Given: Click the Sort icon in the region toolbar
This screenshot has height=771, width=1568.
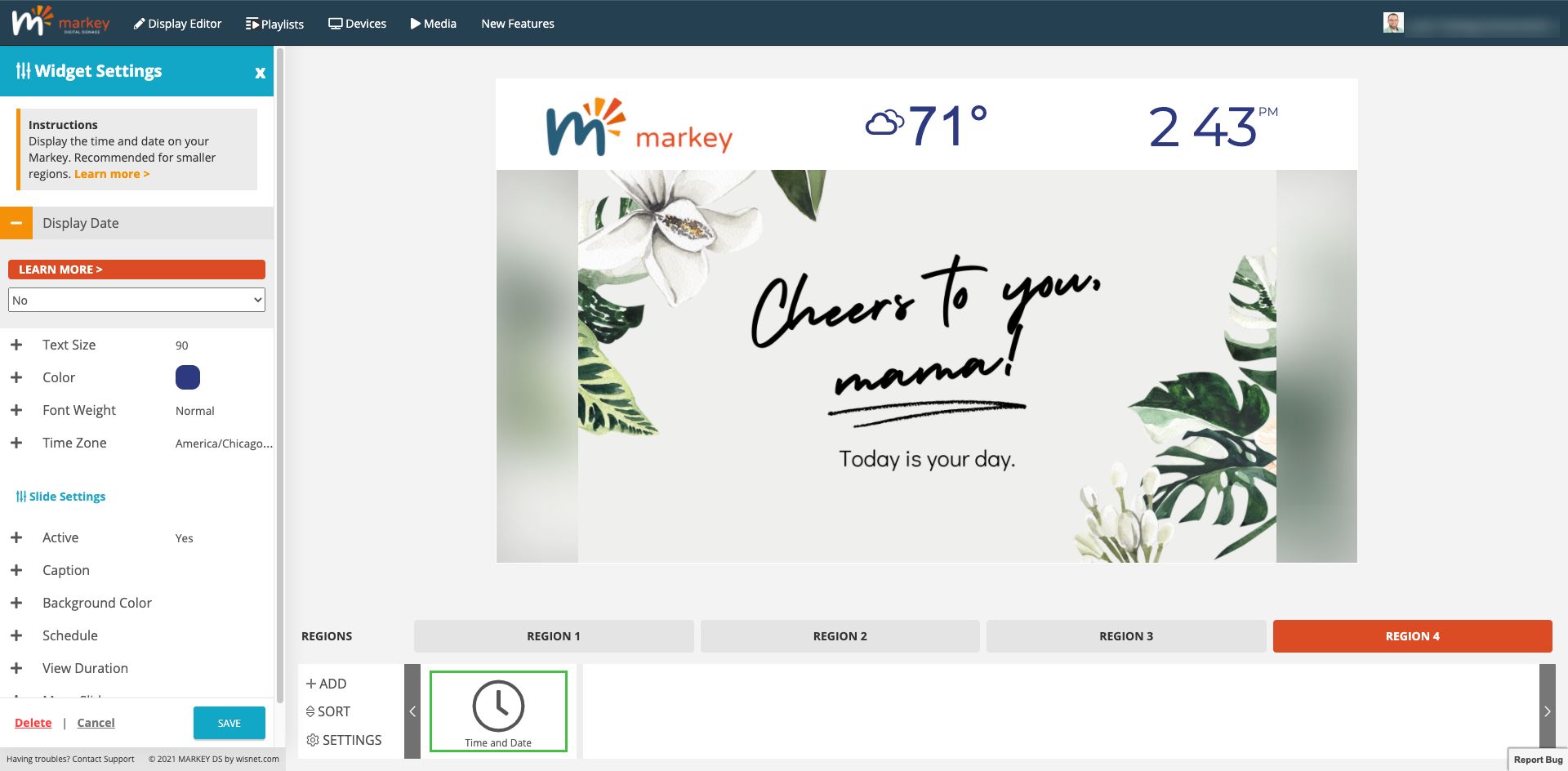Looking at the screenshot, I should (311, 711).
